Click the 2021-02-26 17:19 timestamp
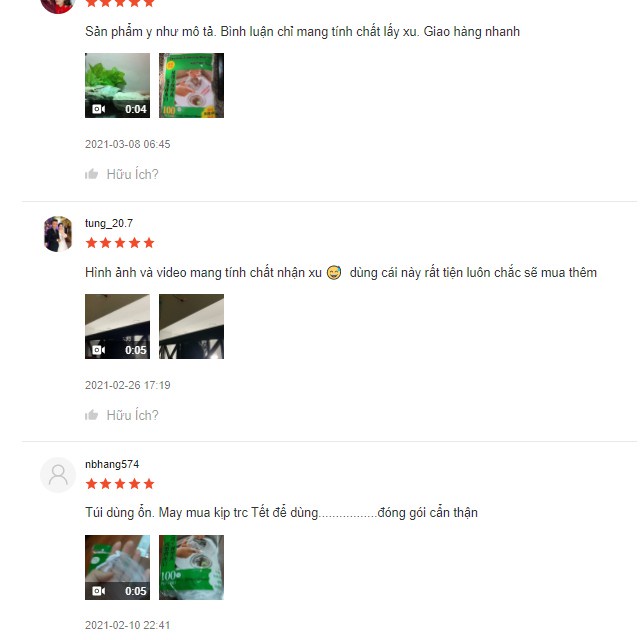The image size is (640, 640). pyautogui.click(x=128, y=385)
